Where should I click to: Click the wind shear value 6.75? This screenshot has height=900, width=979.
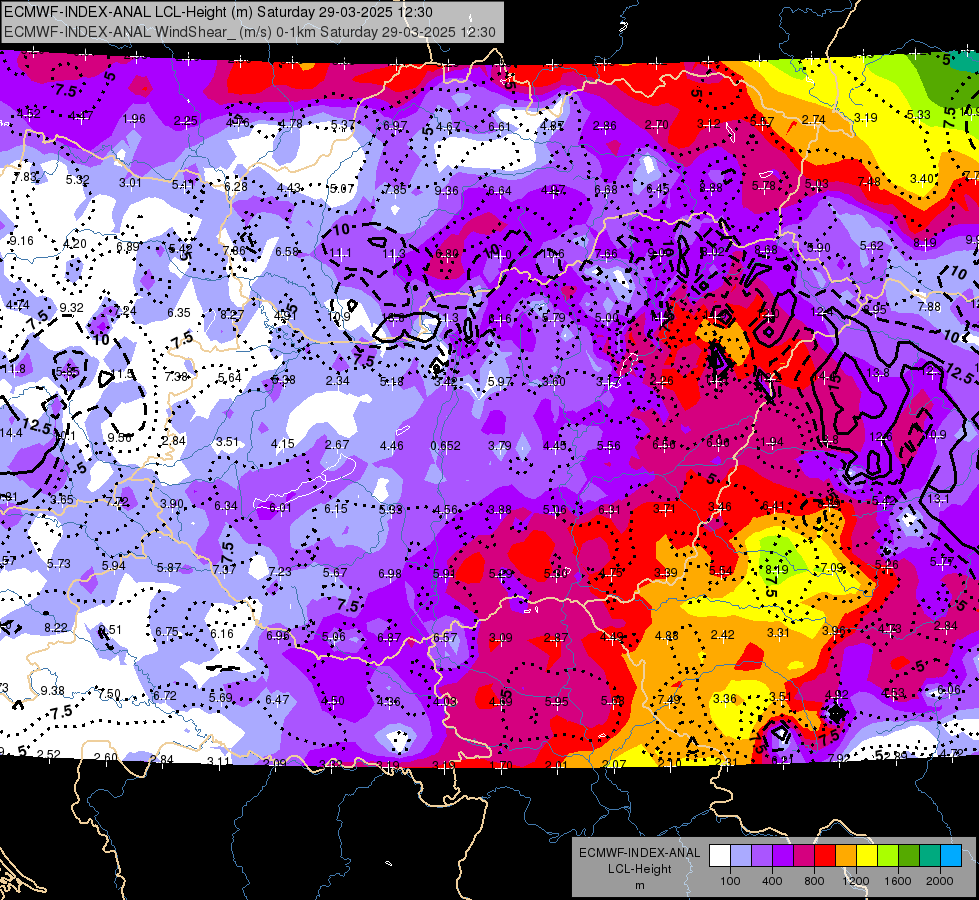click(x=167, y=631)
